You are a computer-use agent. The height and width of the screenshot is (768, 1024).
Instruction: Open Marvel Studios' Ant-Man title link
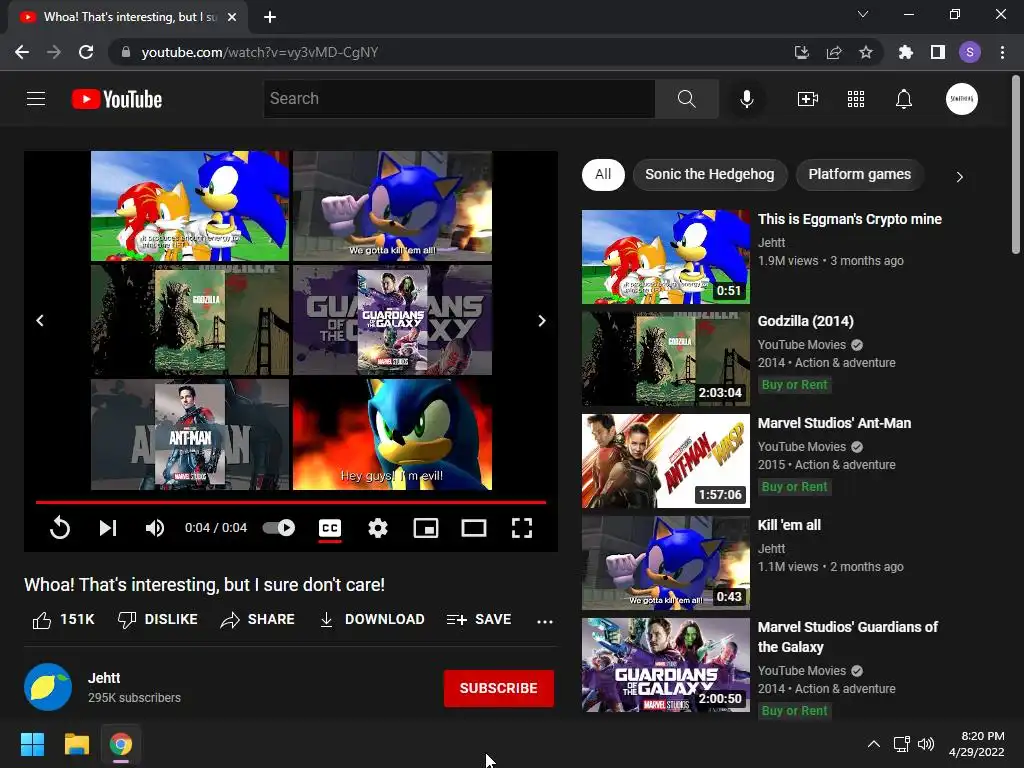click(834, 423)
